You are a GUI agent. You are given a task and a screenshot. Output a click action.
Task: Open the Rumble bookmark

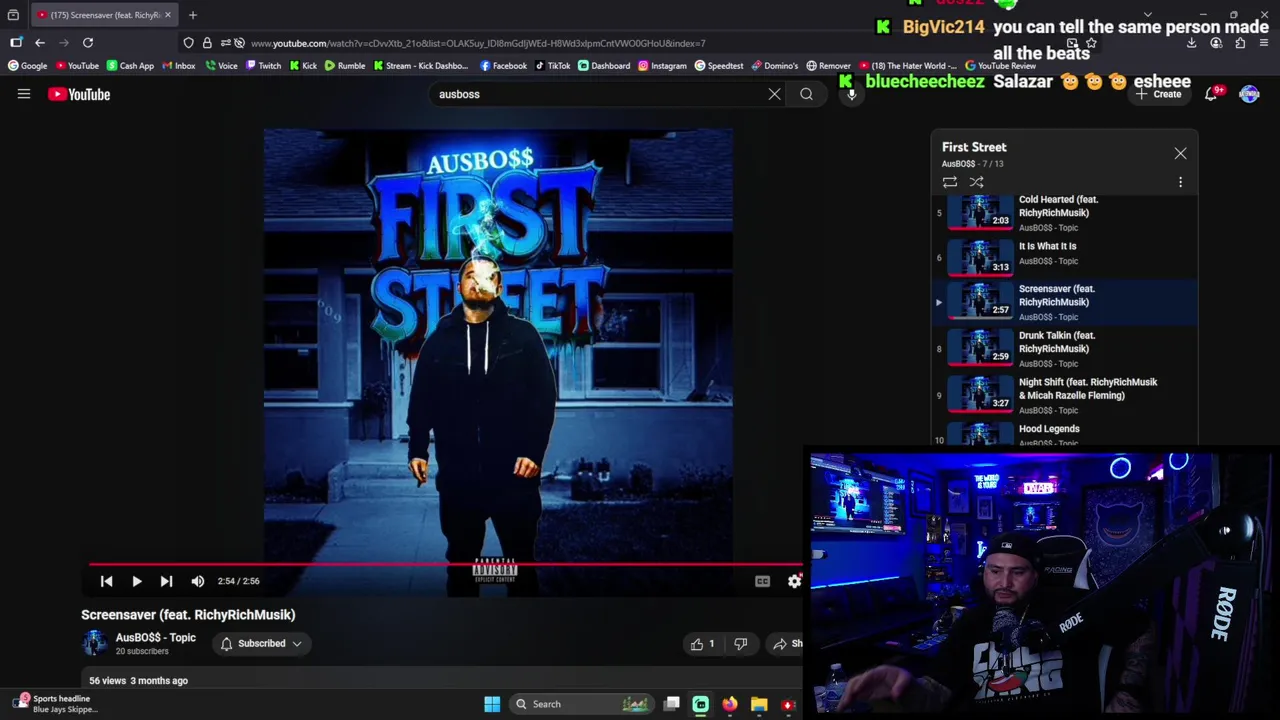[x=345, y=66]
